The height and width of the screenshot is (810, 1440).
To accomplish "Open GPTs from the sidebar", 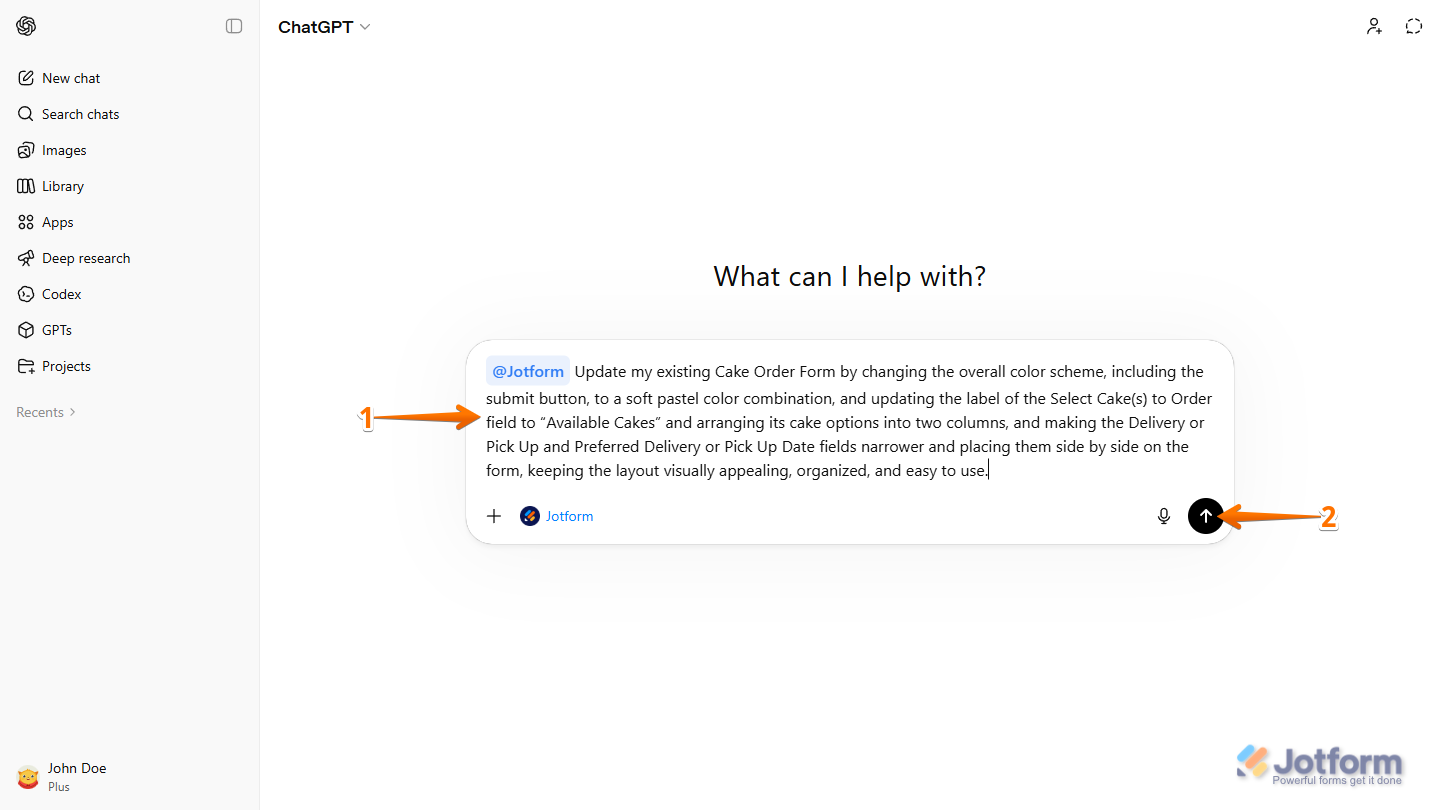I will tap(129, 330).
